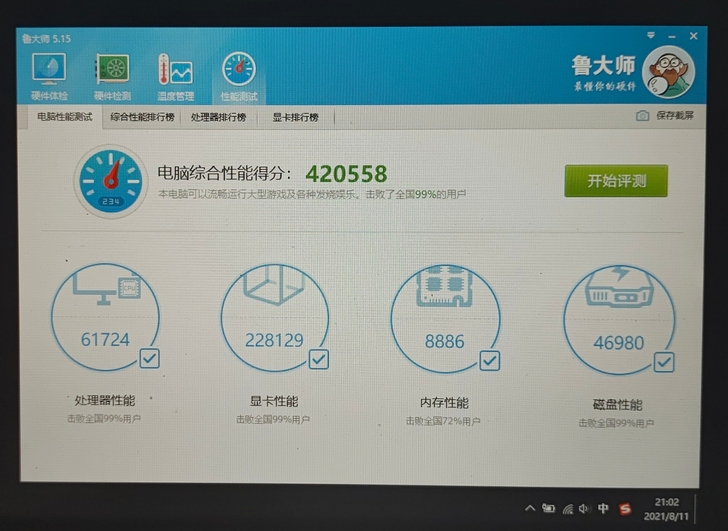
Task: Toggle the 中 Chinese input mode indicator
Action: pos(603,508)
